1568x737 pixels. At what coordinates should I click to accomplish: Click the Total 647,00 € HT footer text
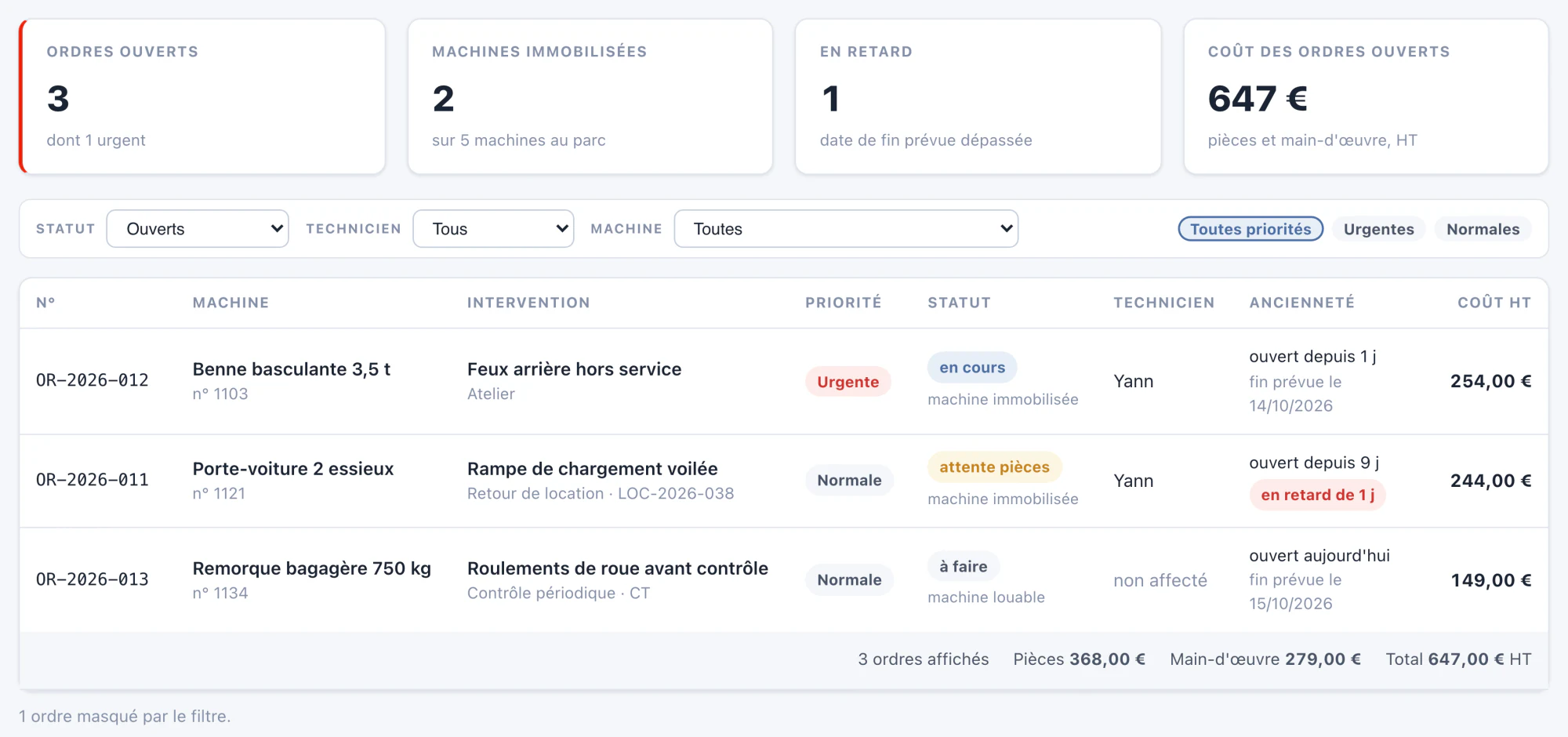point(1458,659)
